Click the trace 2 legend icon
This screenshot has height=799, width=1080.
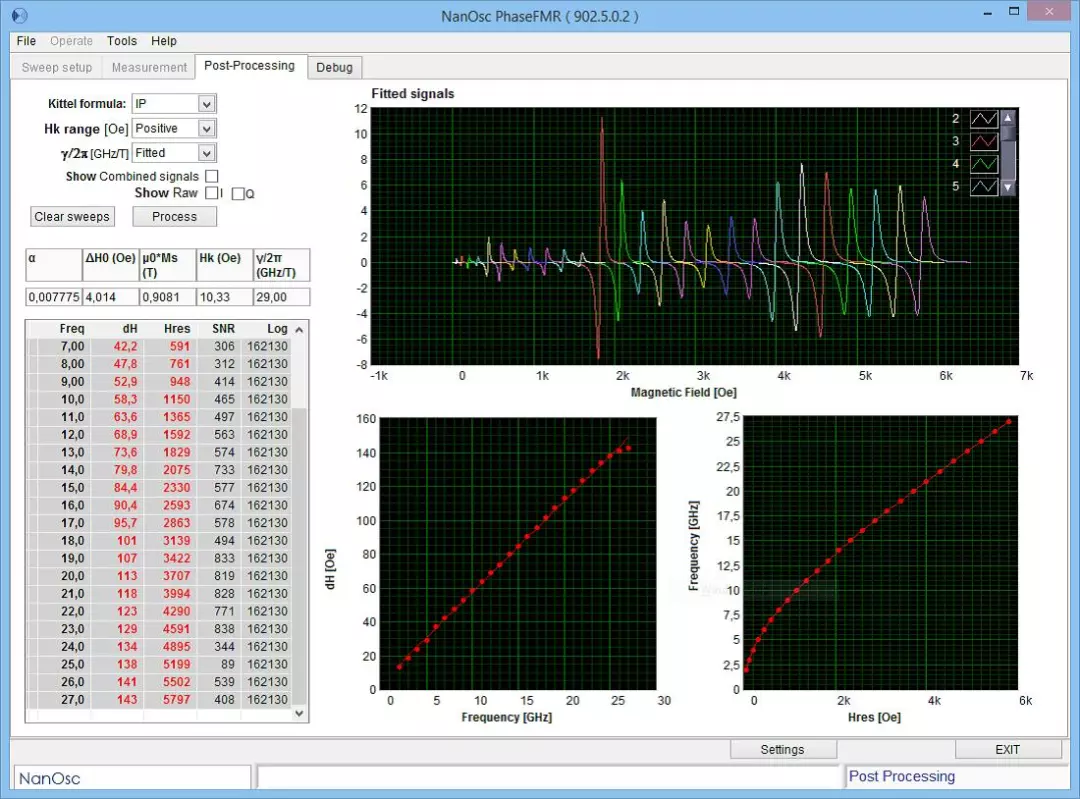(x=984, y=118)
